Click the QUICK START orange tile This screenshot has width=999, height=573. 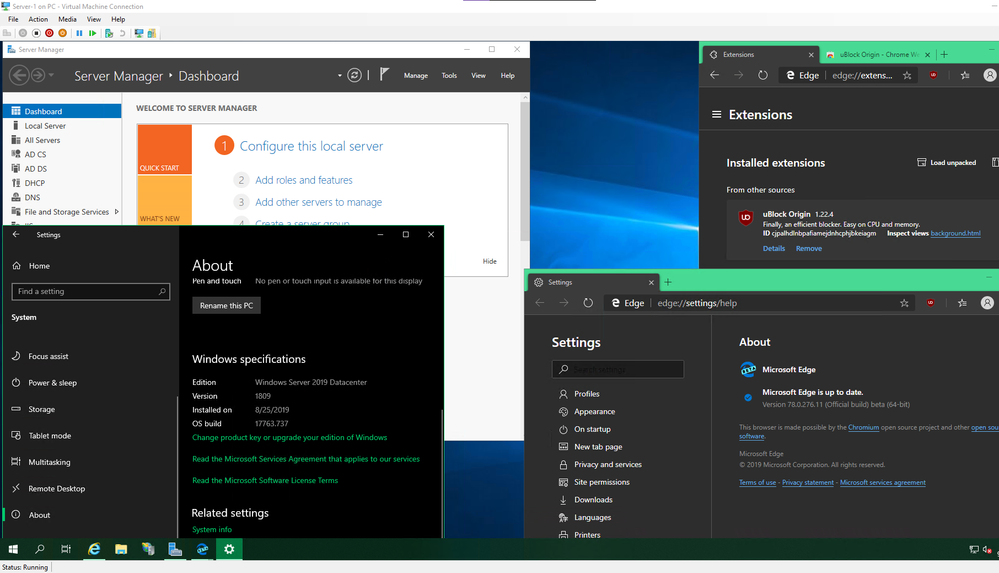tap(164, 149)
